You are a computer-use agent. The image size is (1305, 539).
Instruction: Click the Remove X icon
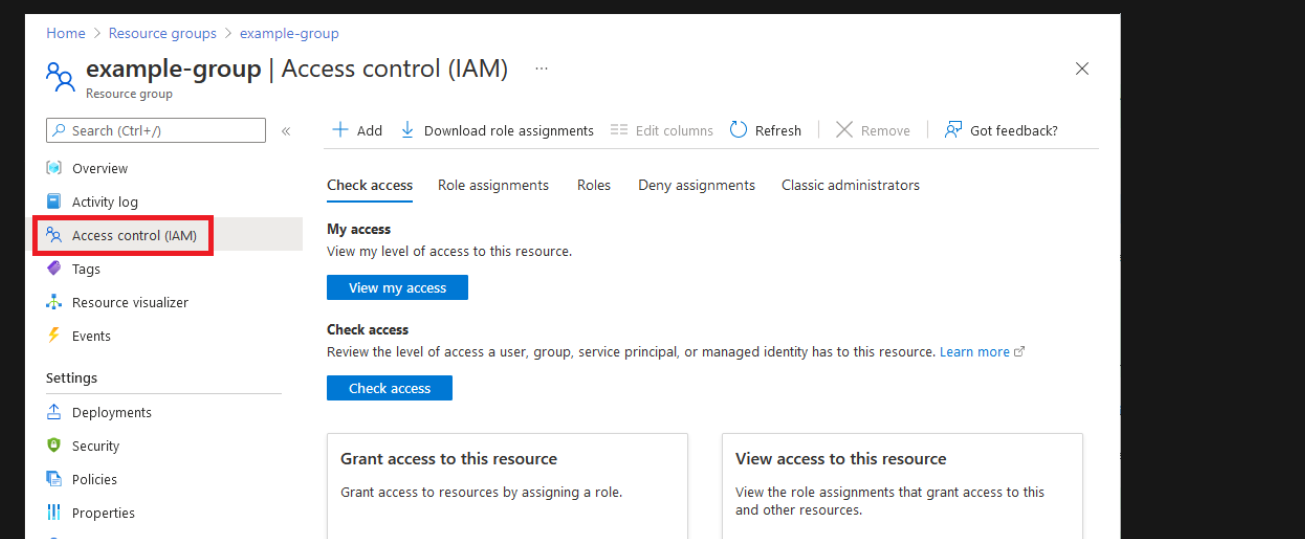844,130
